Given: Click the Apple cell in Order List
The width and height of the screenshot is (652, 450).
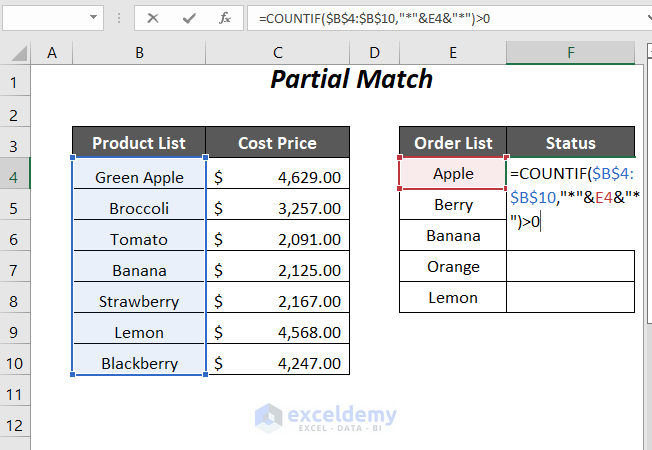Looking at the screenshot, I should pyautogui.click(x=453, y=173).
